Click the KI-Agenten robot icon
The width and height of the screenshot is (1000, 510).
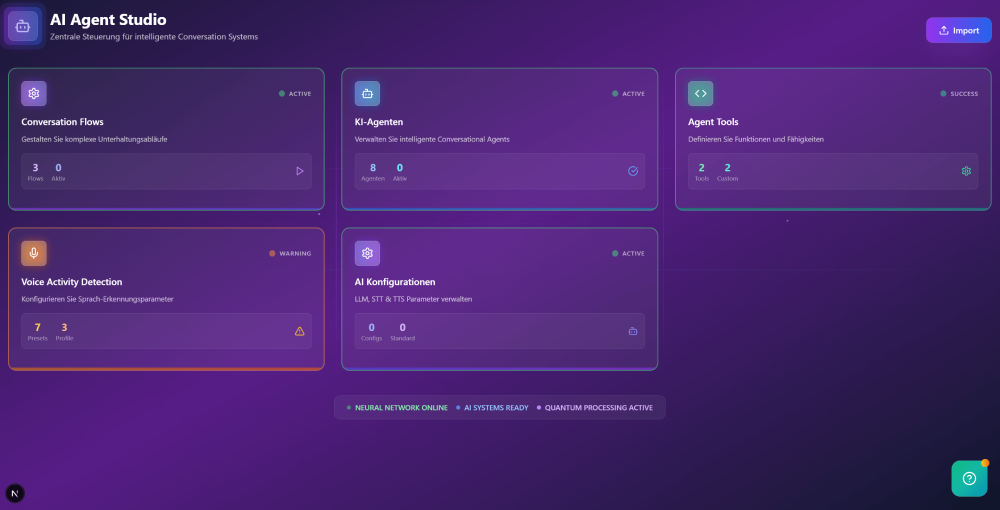coord(367,94)
